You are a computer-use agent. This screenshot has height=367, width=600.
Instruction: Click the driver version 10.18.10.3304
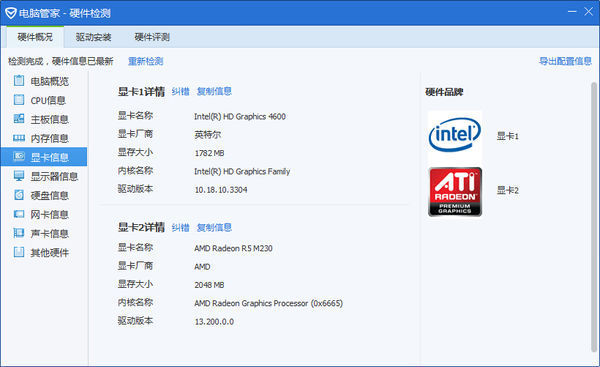(221, 190)
